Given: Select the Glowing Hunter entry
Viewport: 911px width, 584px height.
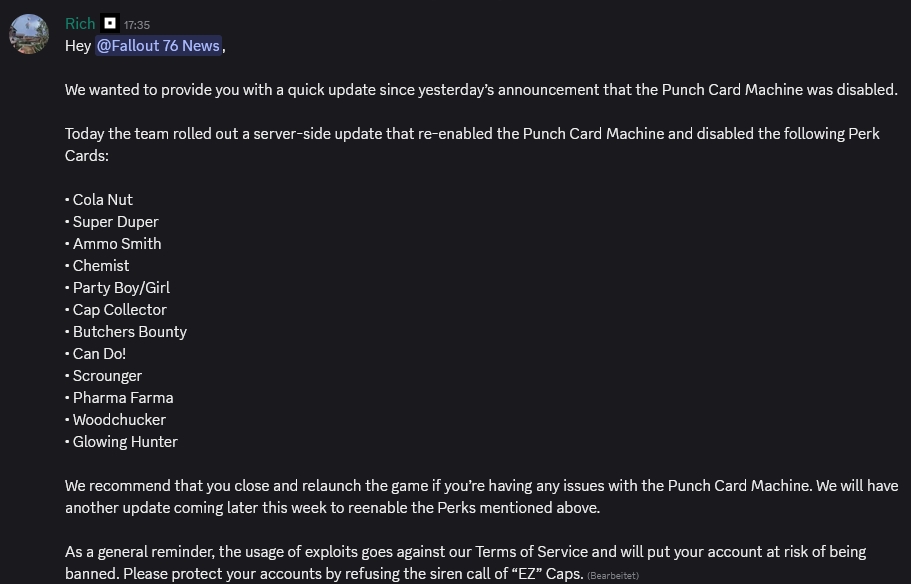Looking at the screenshot, I should pos(125,441).
